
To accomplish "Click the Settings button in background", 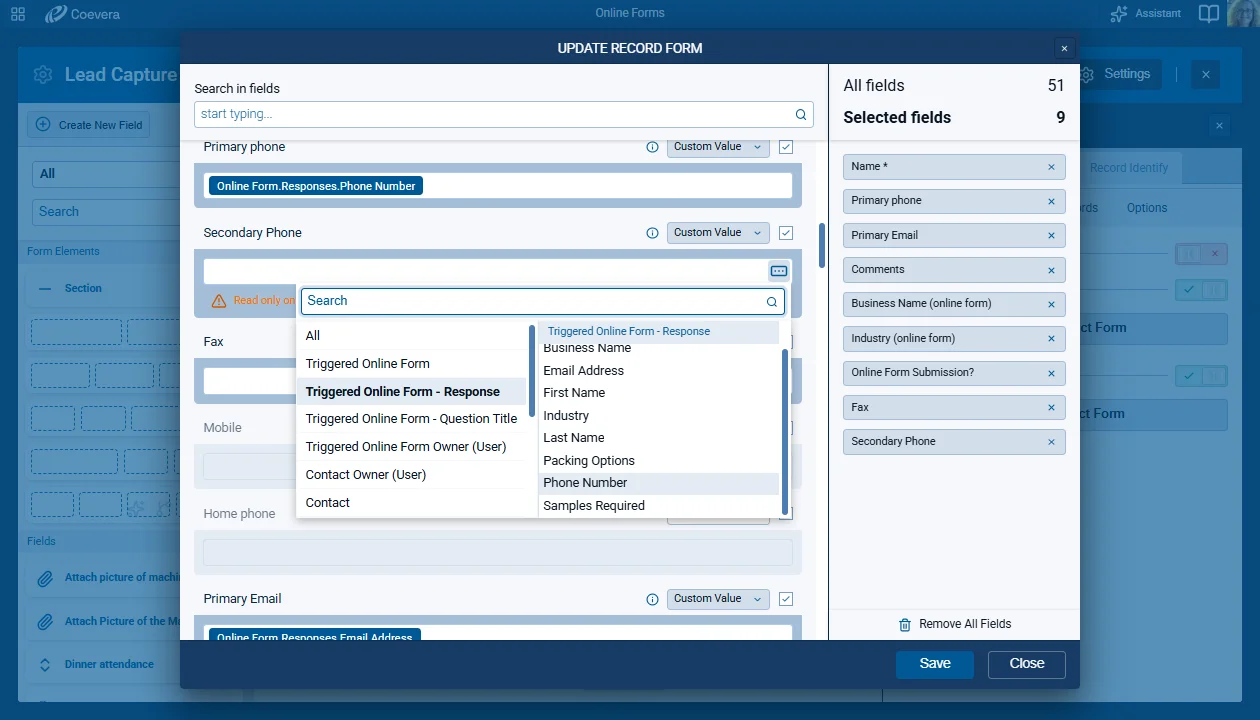I will [x=1116, y=74].
